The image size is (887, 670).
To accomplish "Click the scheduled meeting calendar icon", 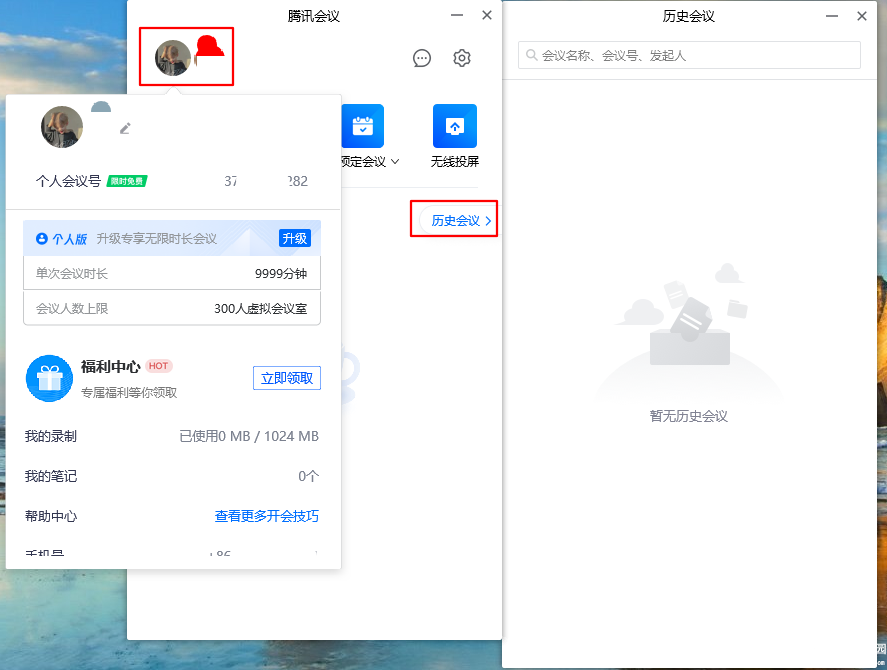I will (x=363, y=126).
